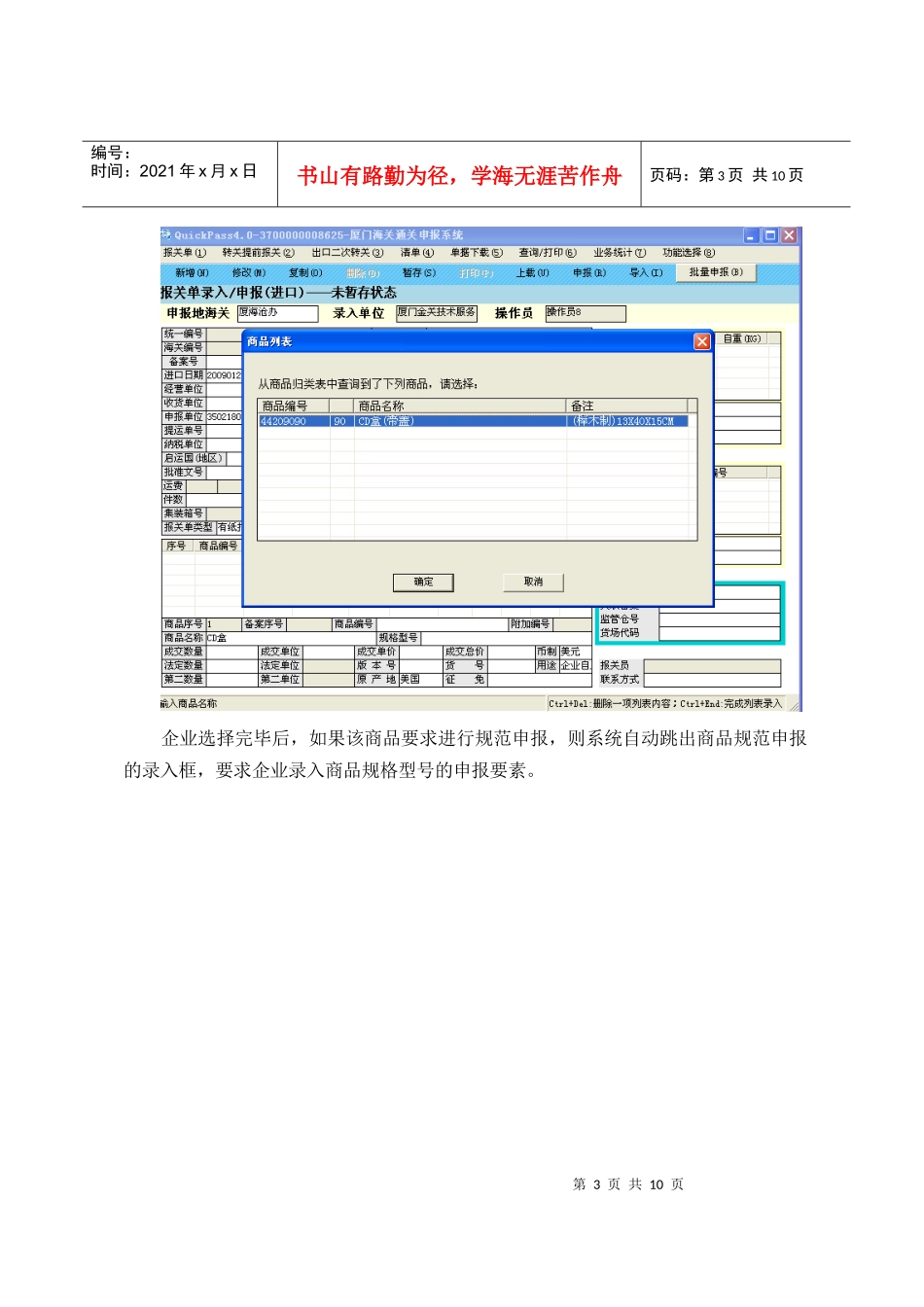Click the 上载(U) toolbar button
This screenshot has height=1307, width=924.
[533, 273]
